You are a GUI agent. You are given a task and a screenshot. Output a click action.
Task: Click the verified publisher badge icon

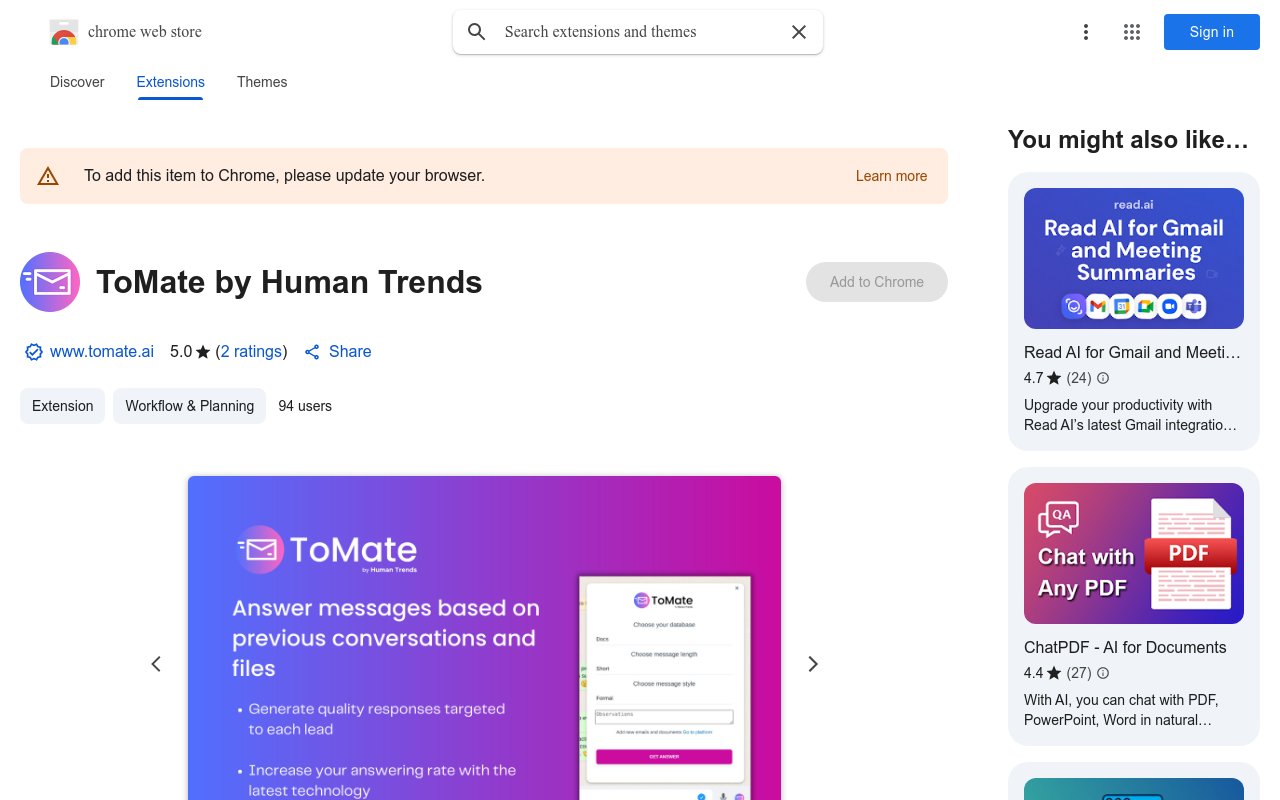pyautogui.click(x=34, y=352)
